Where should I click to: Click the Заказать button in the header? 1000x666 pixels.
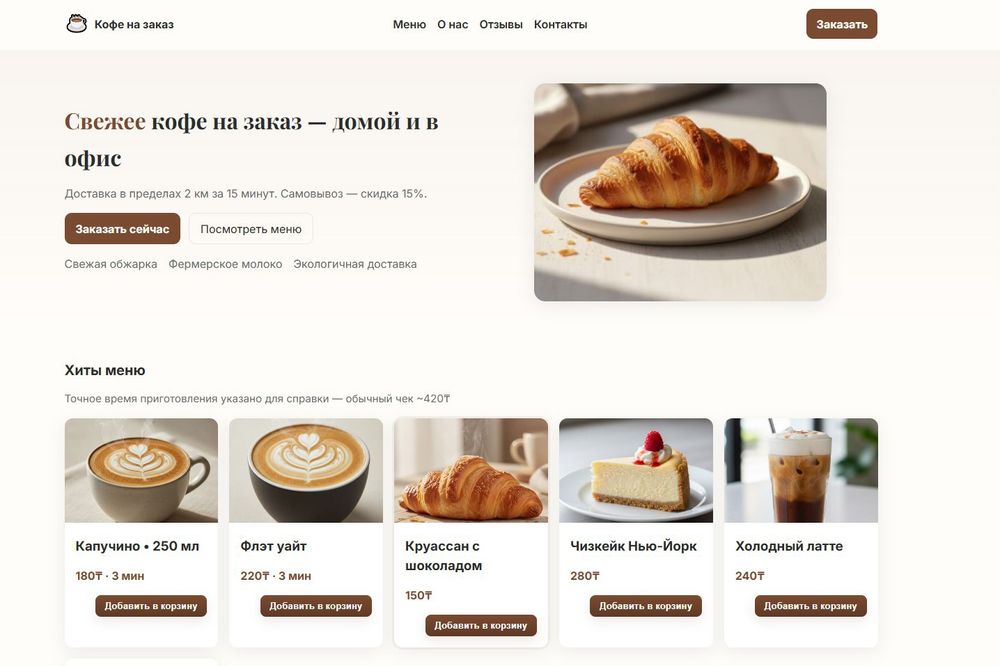841,24
